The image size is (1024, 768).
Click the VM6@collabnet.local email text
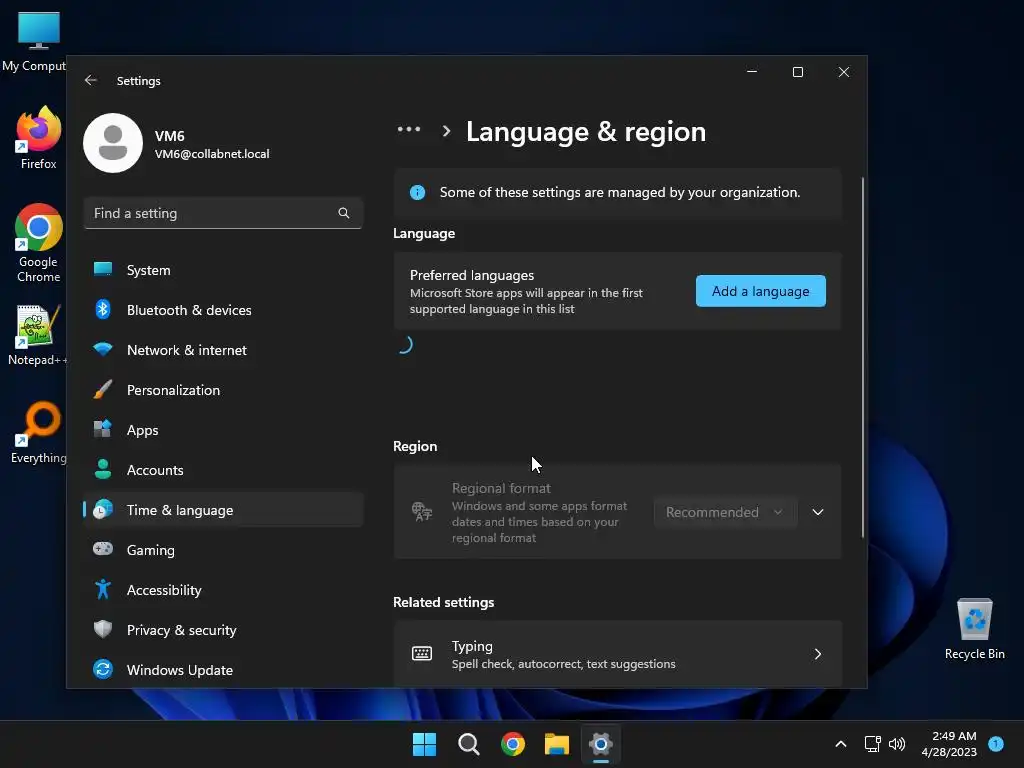click(x=212, y=154)
